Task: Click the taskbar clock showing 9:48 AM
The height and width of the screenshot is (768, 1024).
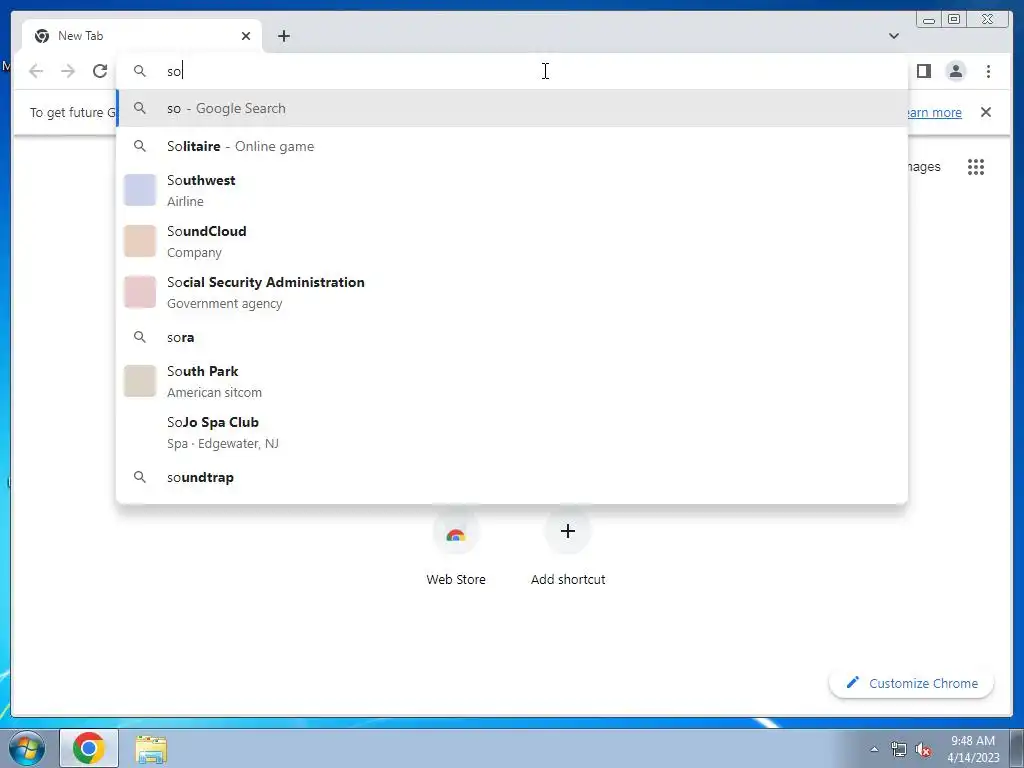Action: point(972,749)
